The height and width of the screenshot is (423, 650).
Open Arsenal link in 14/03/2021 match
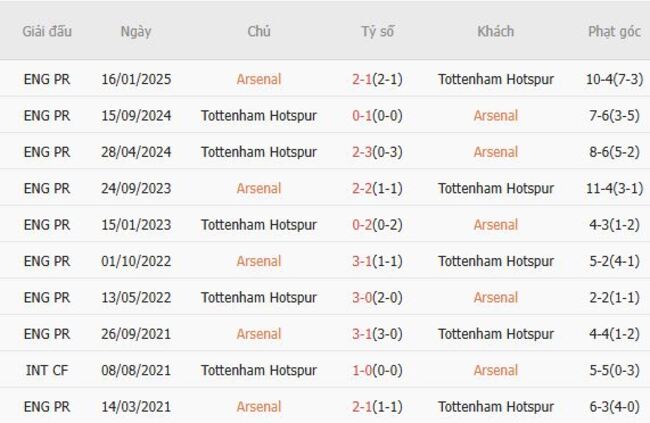[259, 407]
